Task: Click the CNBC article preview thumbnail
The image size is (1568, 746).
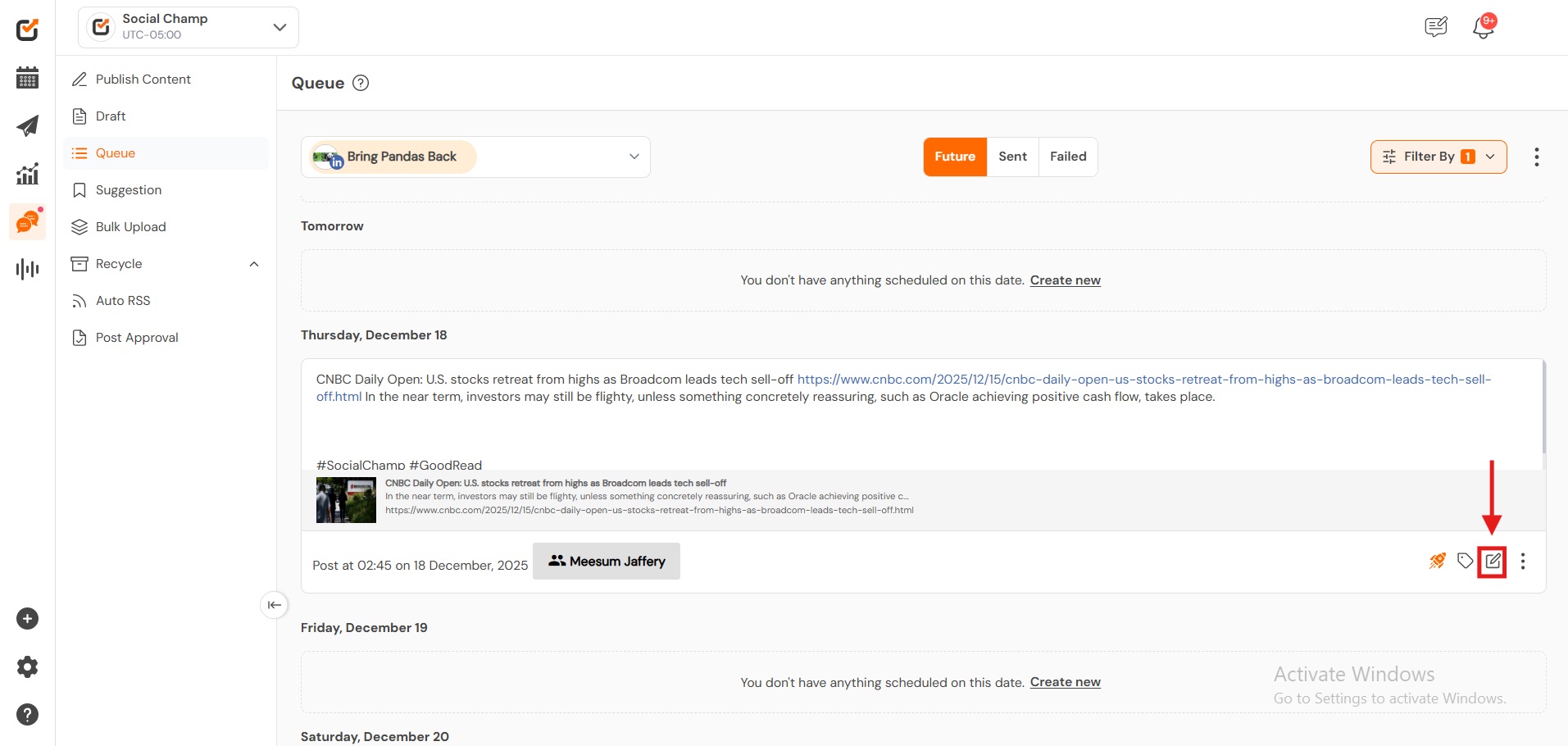Action: click(346, 500)
